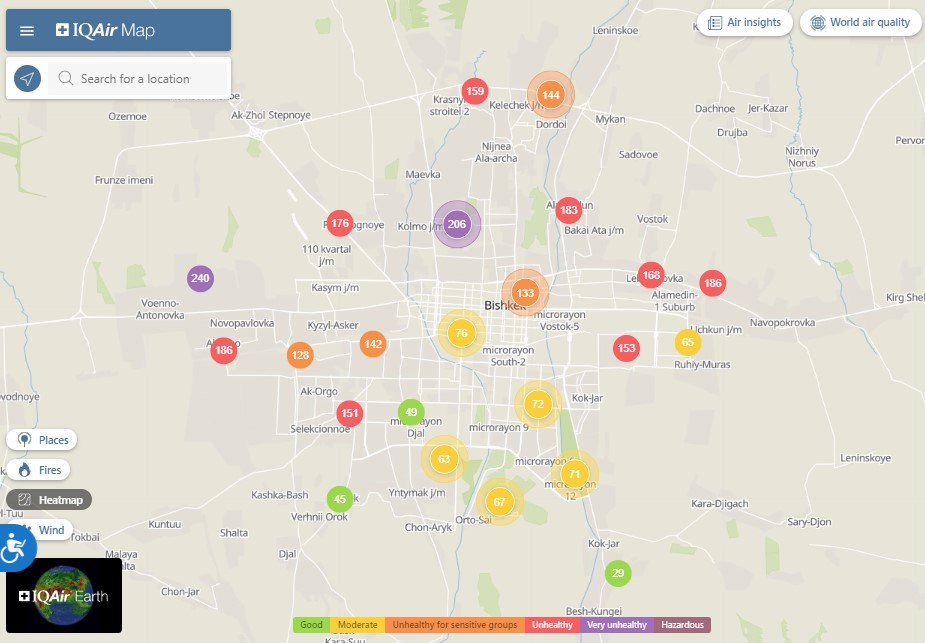Open the accessibility options icon
Screen dimensions: 925x643
tap(14, 547)
